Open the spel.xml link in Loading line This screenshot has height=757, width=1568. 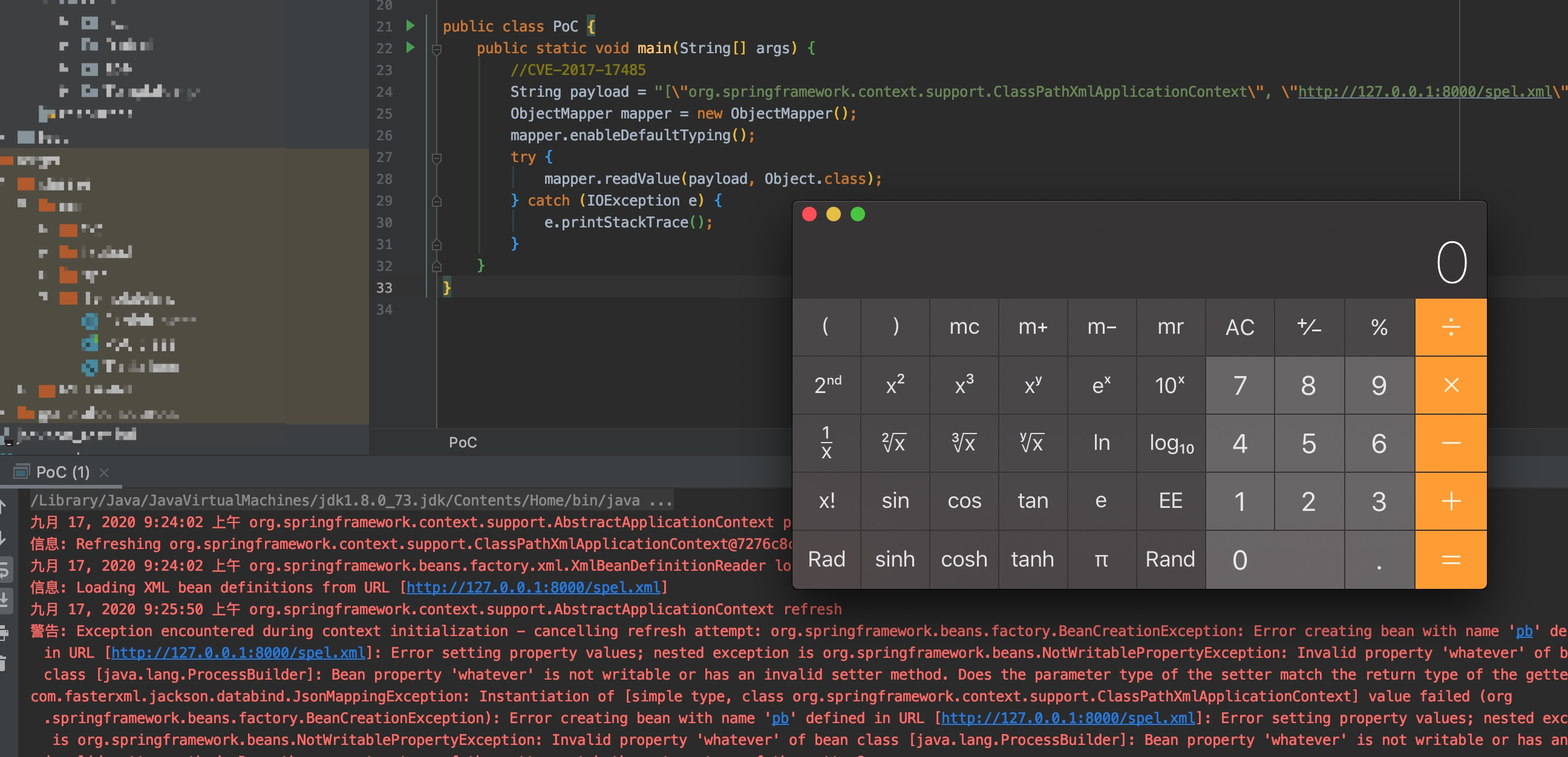point(532,587)
